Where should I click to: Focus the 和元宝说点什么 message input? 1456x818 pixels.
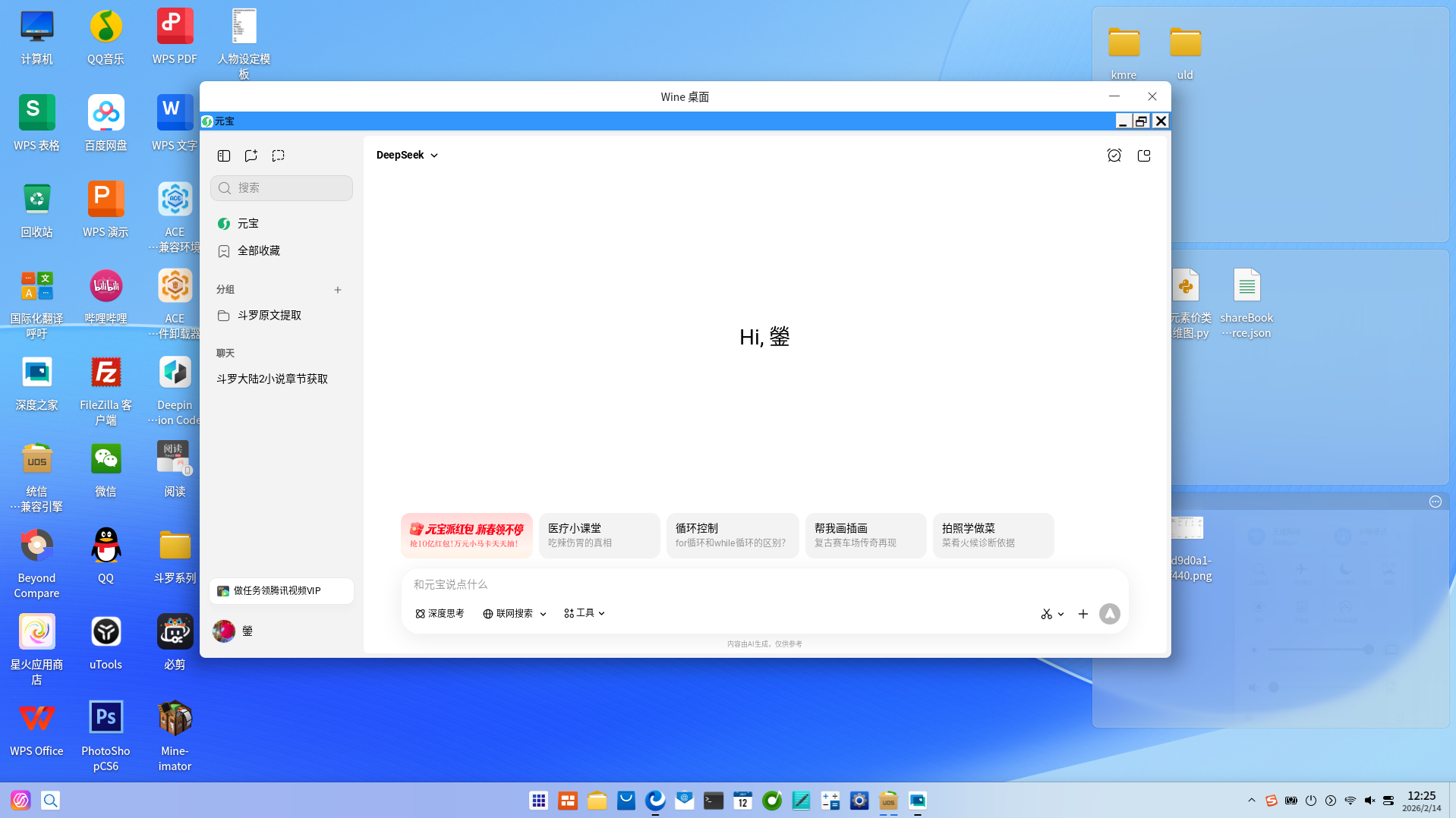[764, 584]
